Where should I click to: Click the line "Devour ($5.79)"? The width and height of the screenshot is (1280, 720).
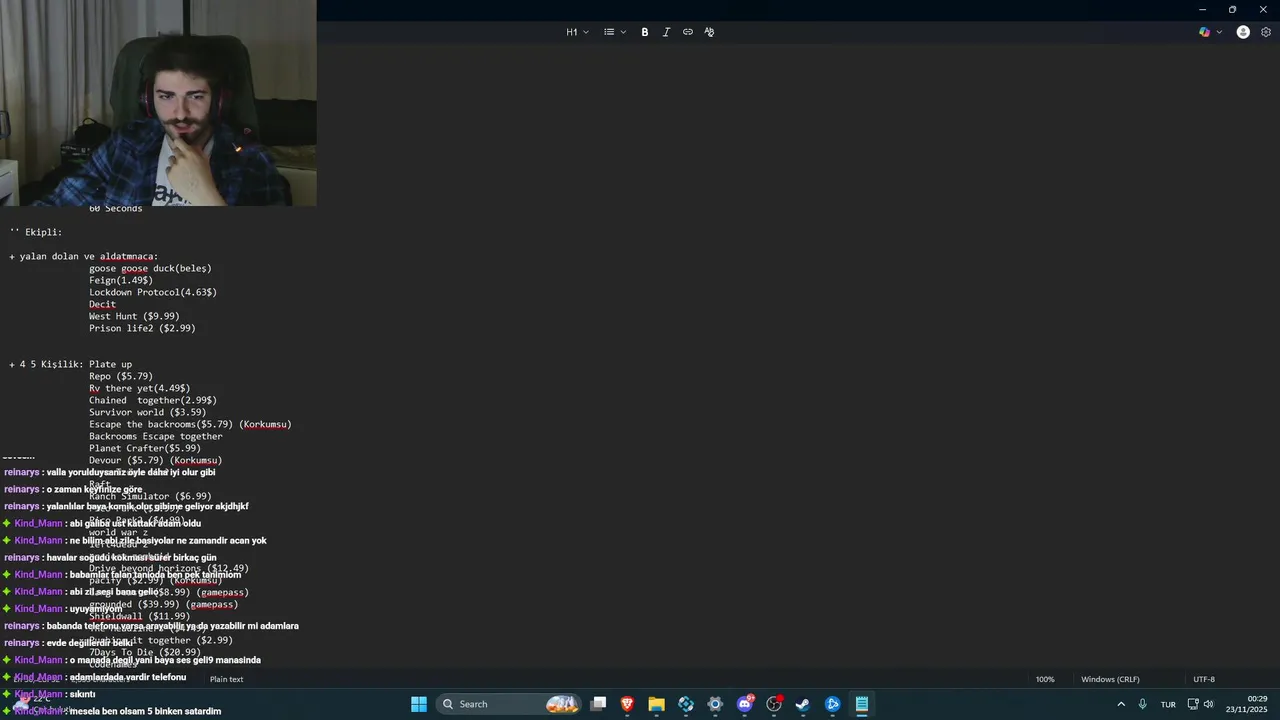coord(127,460)
